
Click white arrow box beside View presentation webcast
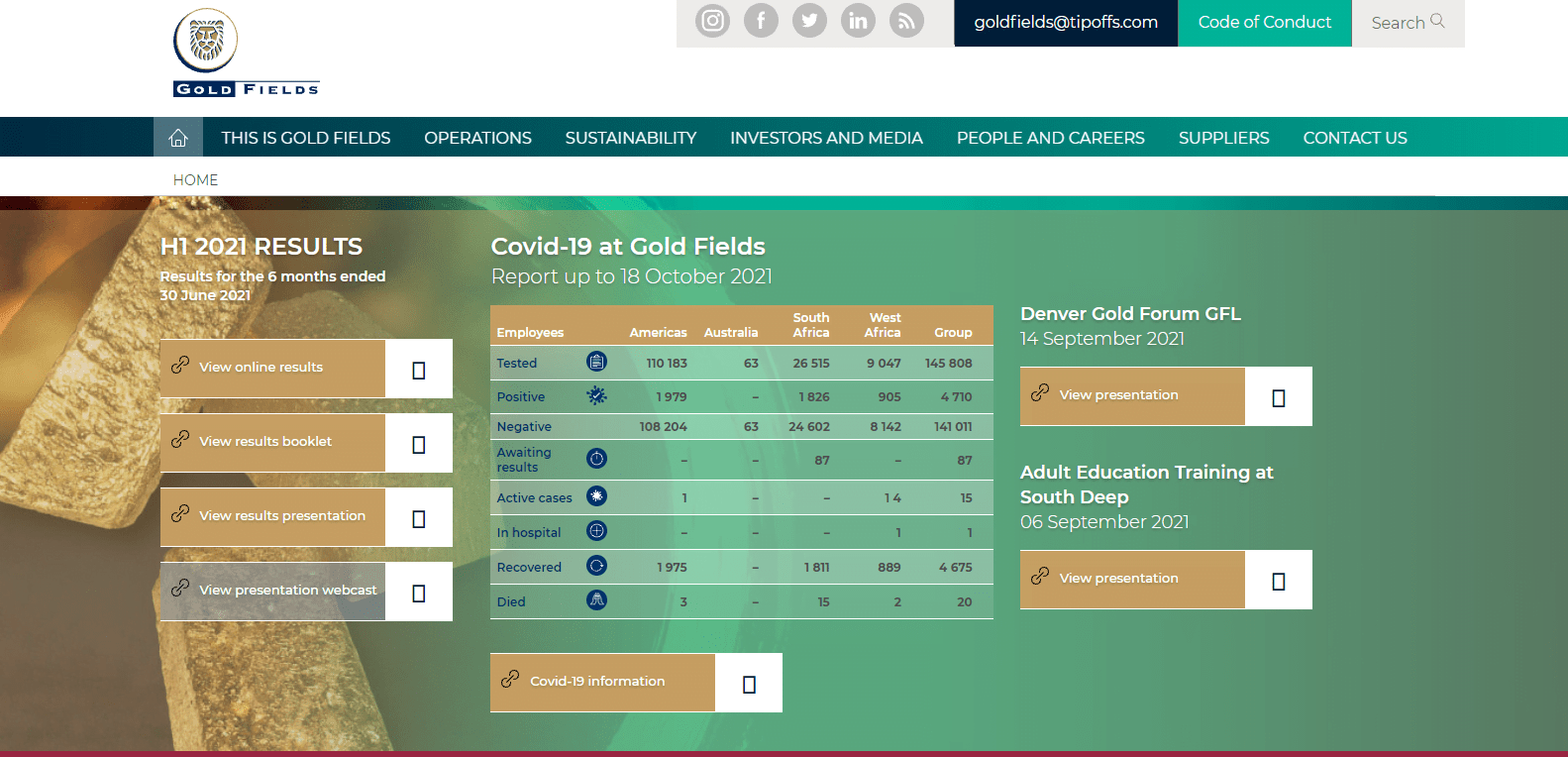(419, 592)
